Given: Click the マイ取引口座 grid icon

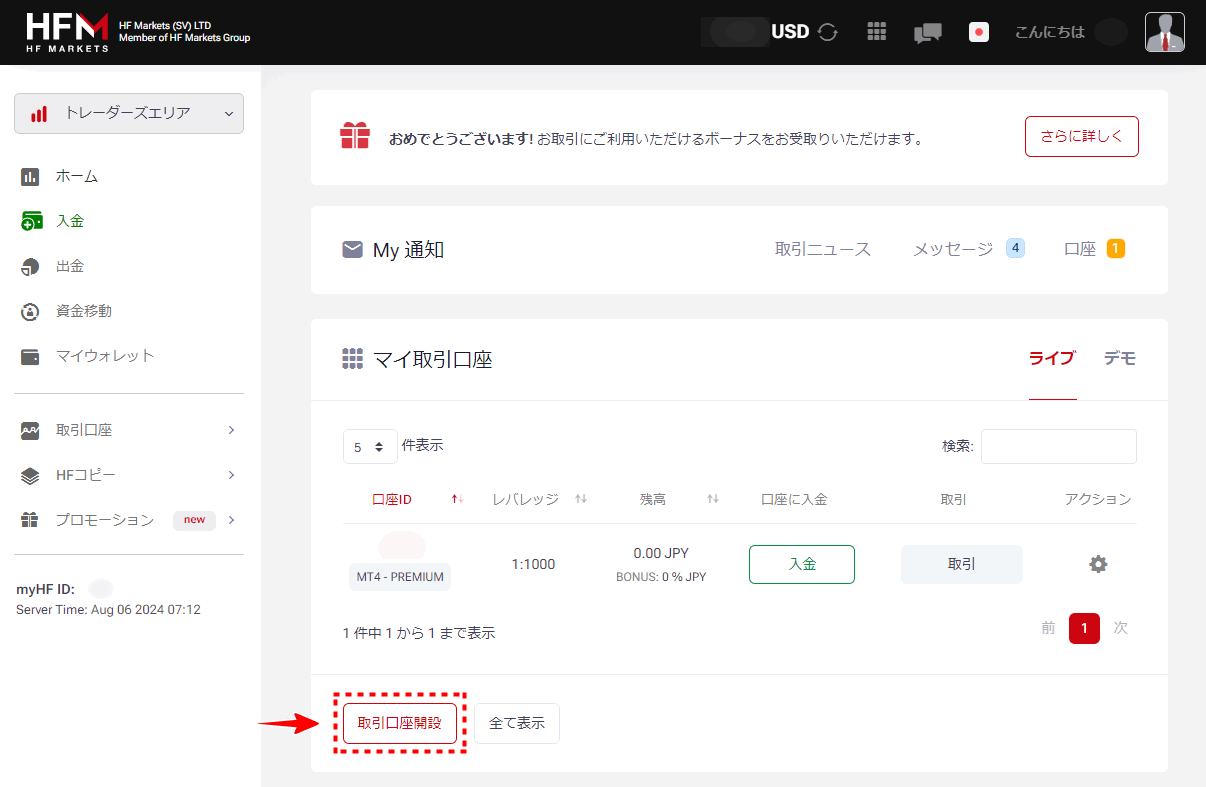Looking at the screenshot, I should click(x=352, y=358).
